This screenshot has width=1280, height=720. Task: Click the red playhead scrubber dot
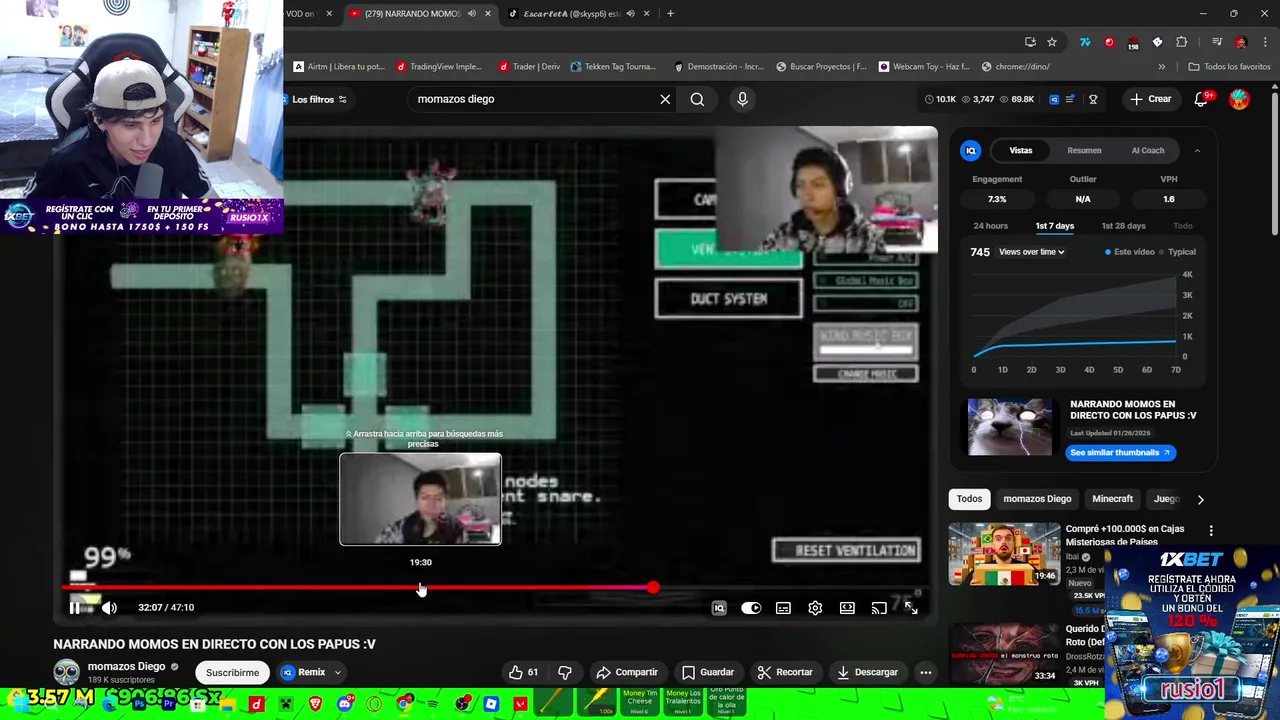pos(653,588)
